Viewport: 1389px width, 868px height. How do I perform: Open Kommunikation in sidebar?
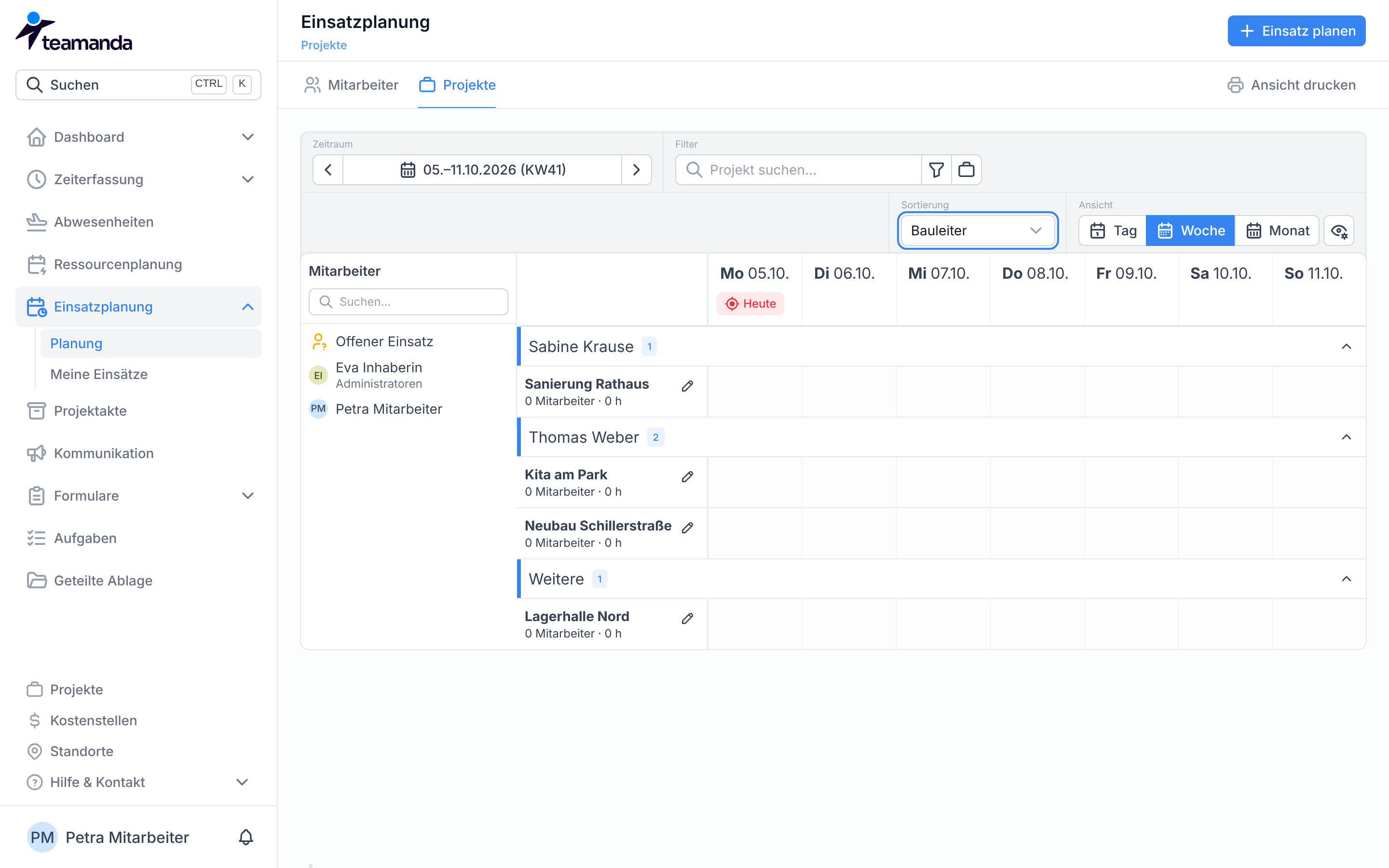pos(138,453)
